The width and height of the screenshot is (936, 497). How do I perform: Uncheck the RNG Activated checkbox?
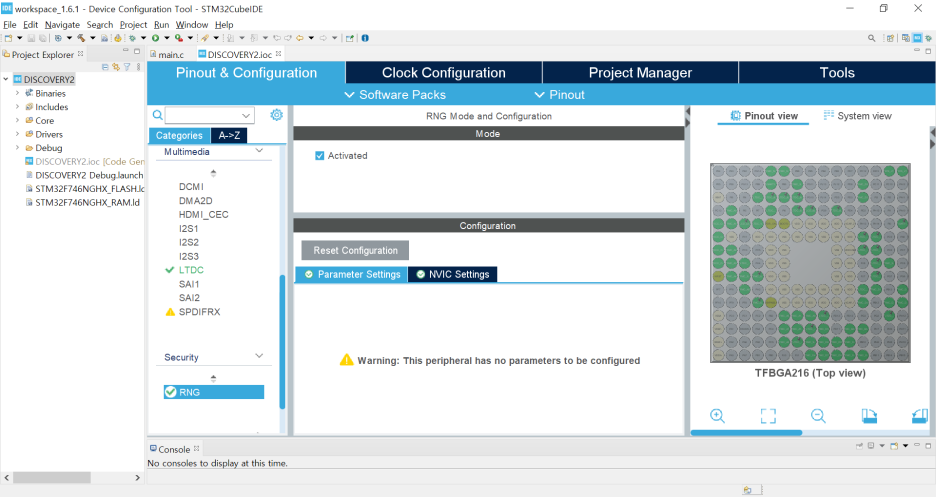click(x=319, y=156)
